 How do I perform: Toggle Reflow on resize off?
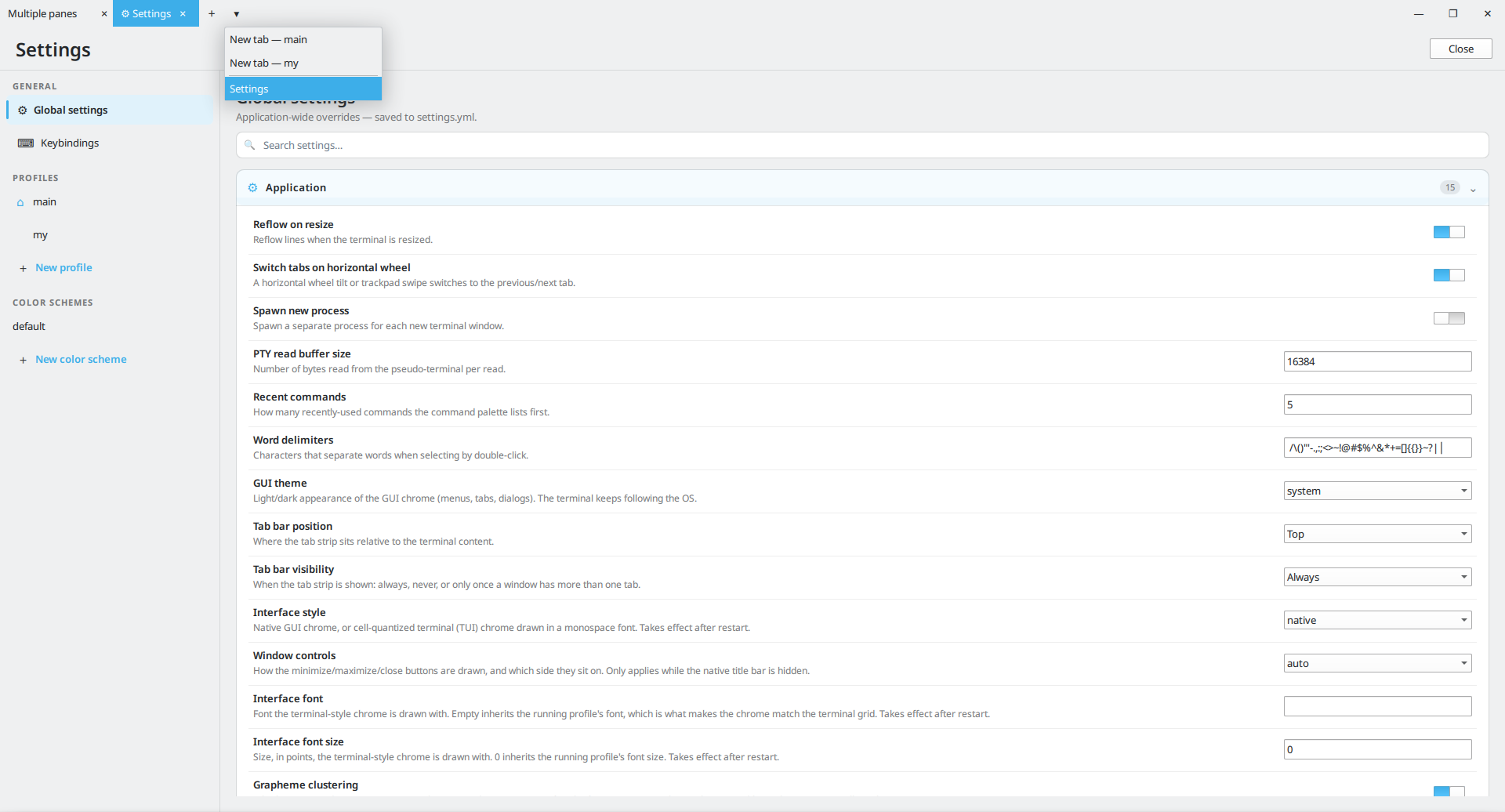point(1449,232)
